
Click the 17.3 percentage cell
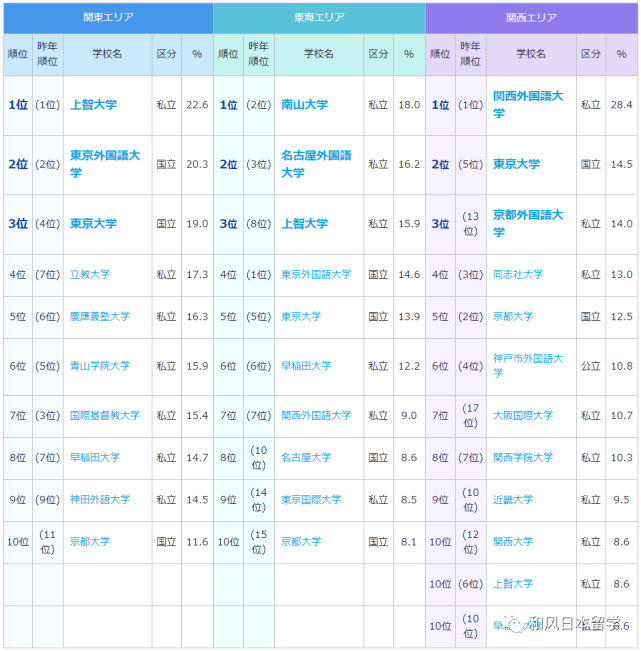coord(197,274)
